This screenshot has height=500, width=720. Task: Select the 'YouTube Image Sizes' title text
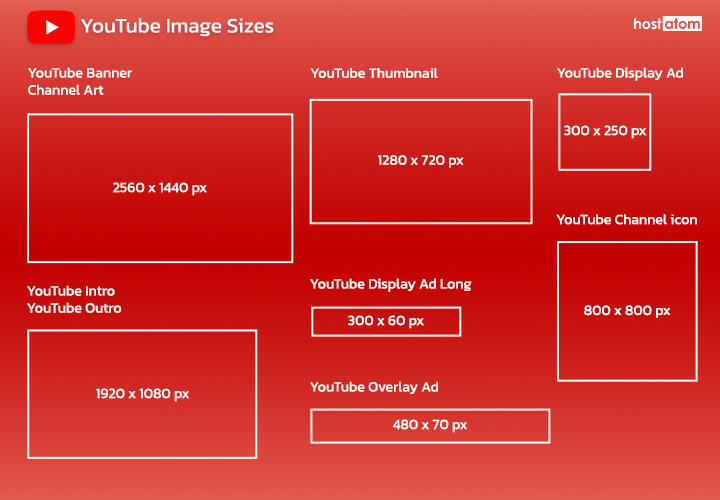pos(177,27)
